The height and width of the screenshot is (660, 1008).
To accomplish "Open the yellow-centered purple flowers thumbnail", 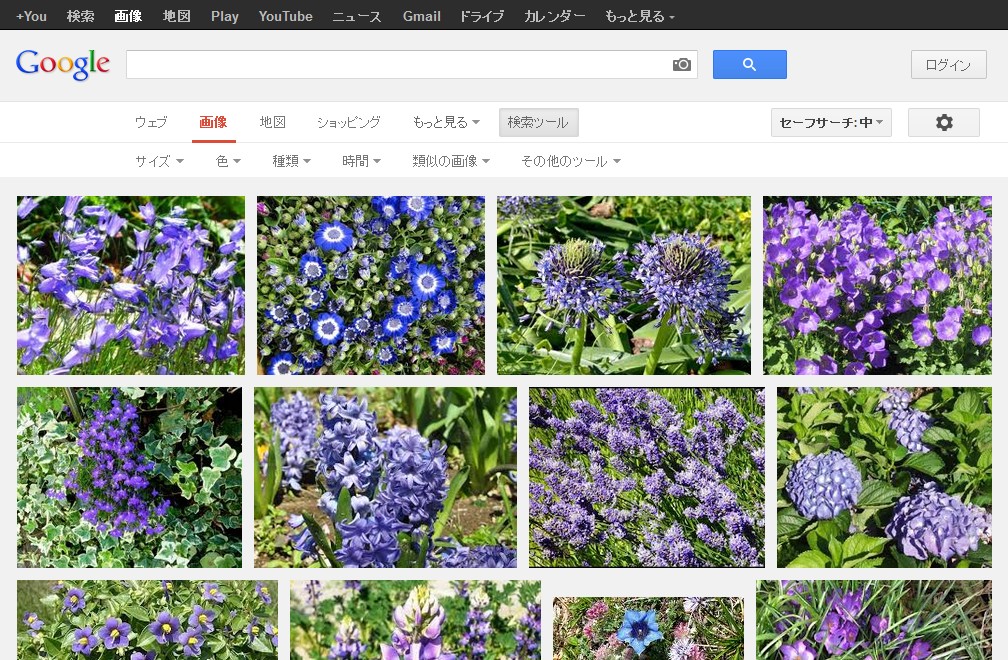I will pos(147,620).
